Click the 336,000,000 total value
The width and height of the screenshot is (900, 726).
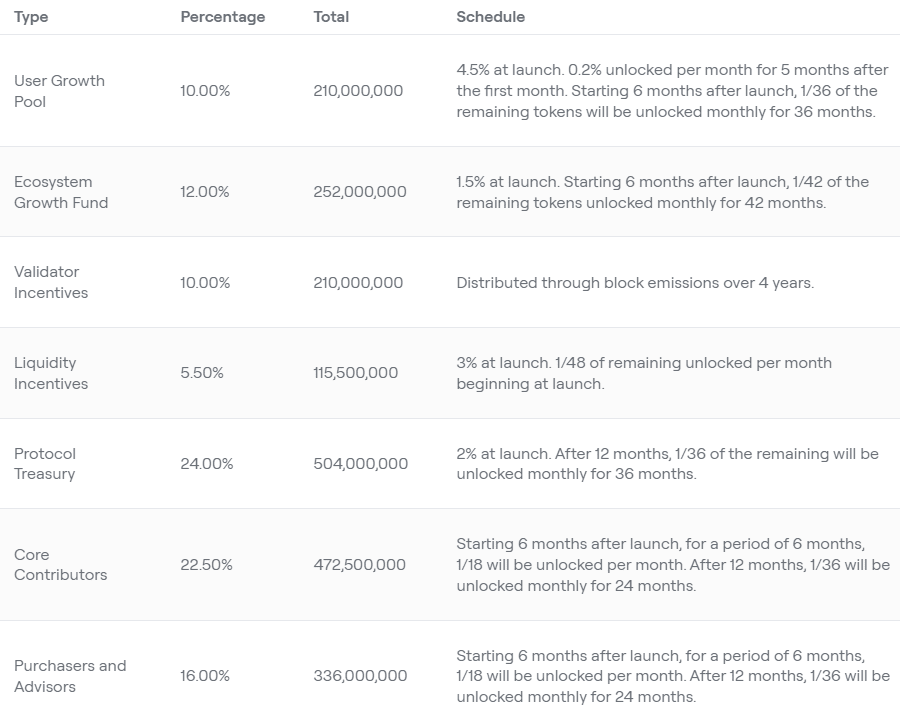click(360, 676)
